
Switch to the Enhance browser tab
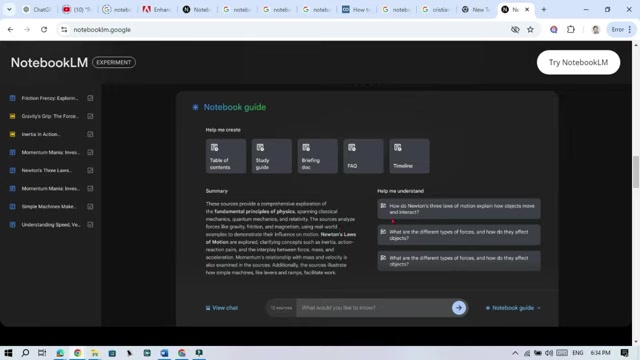click(156, 9)
